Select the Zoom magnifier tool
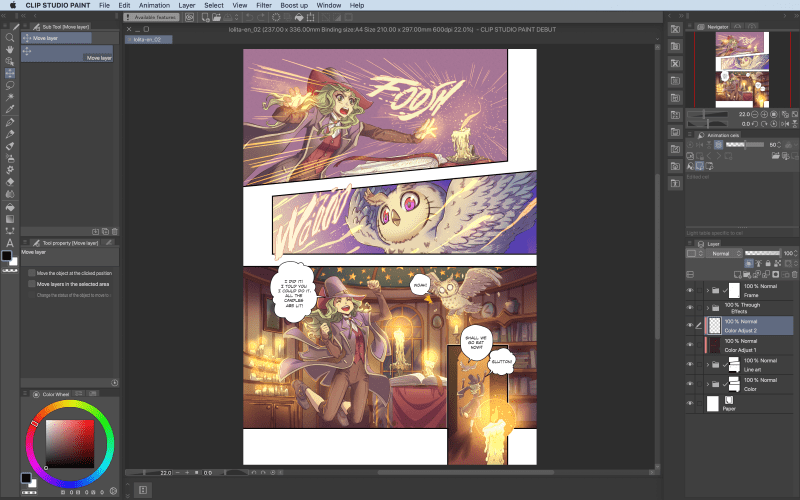The image size is (800, 500). (10, 38)
